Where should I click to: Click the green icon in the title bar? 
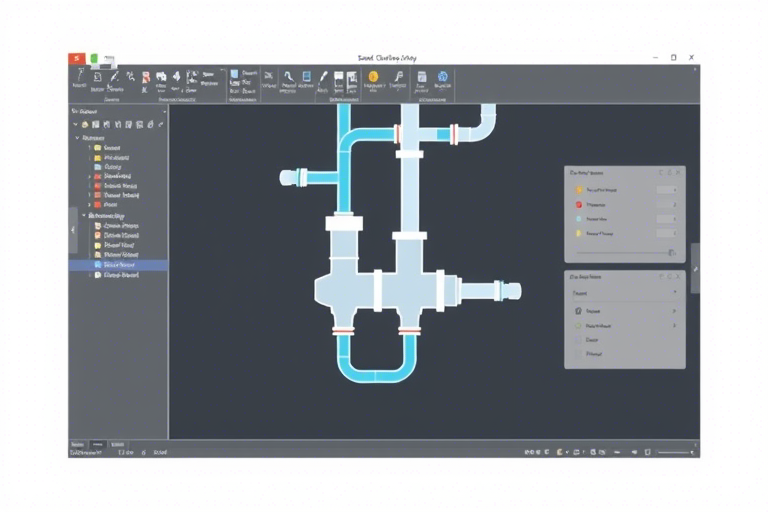click(94, 58)
